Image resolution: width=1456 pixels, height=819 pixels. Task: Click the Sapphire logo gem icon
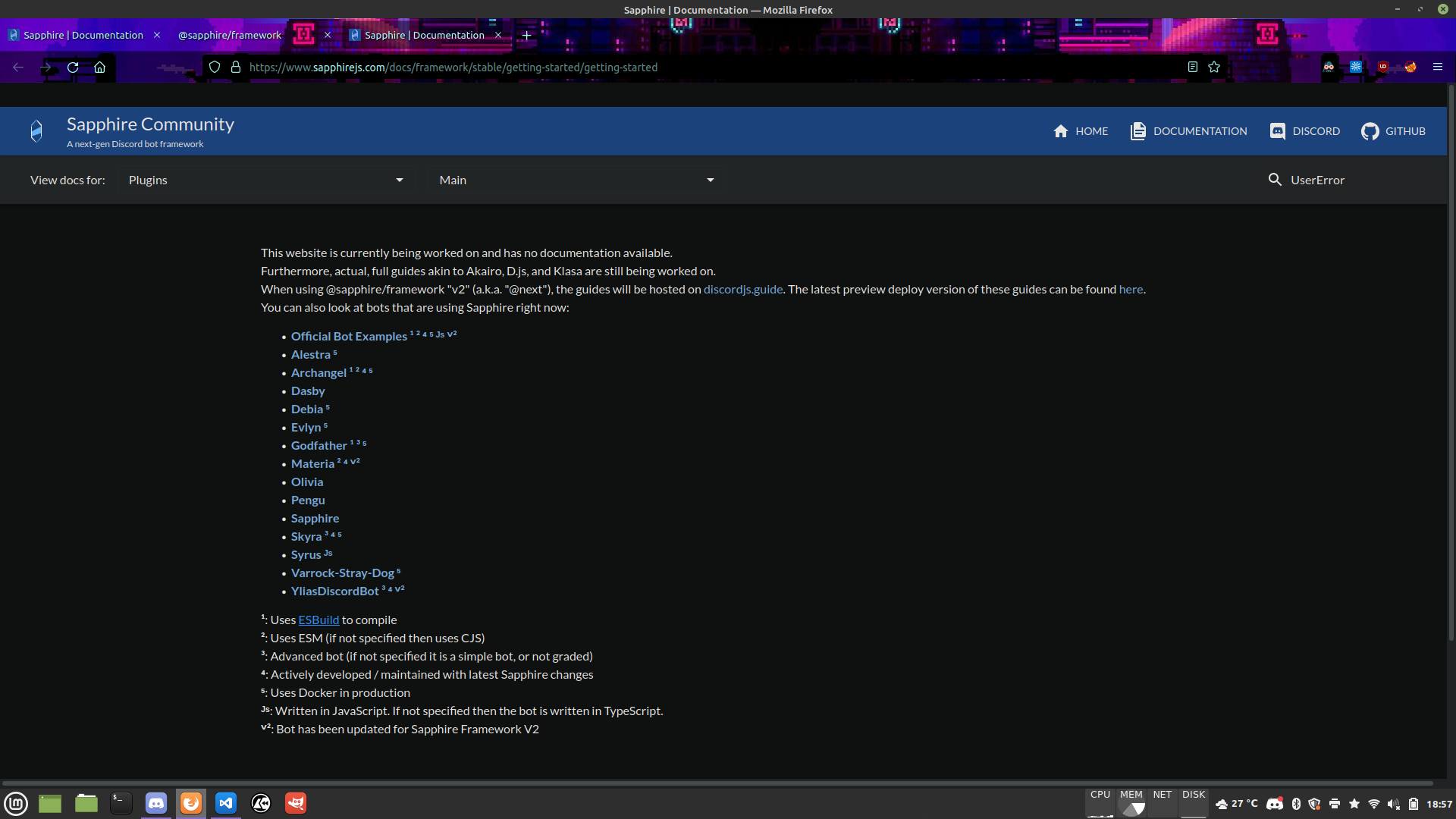tap(36, 131)
